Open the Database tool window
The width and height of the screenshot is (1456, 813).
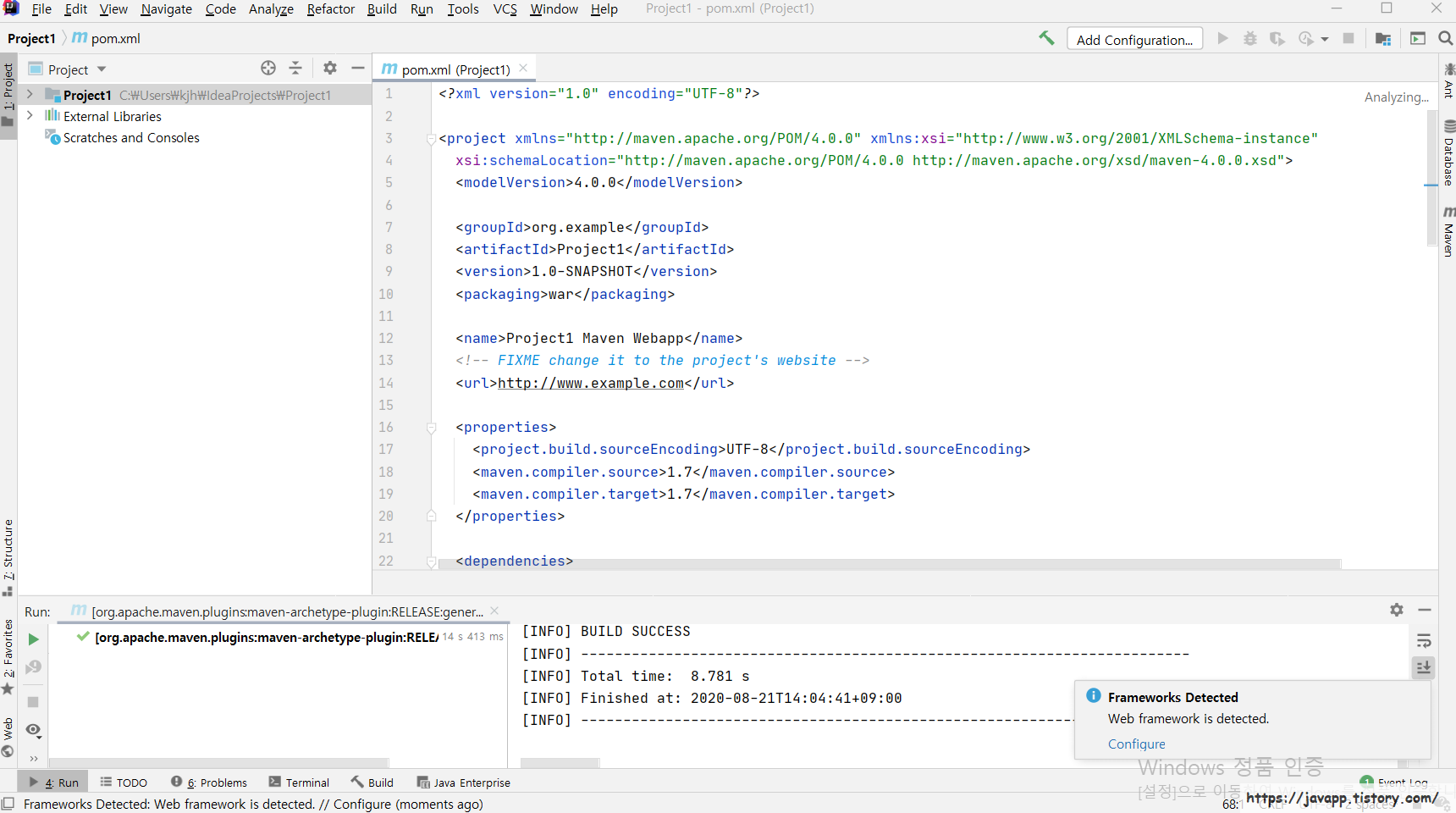point(1448,153)
